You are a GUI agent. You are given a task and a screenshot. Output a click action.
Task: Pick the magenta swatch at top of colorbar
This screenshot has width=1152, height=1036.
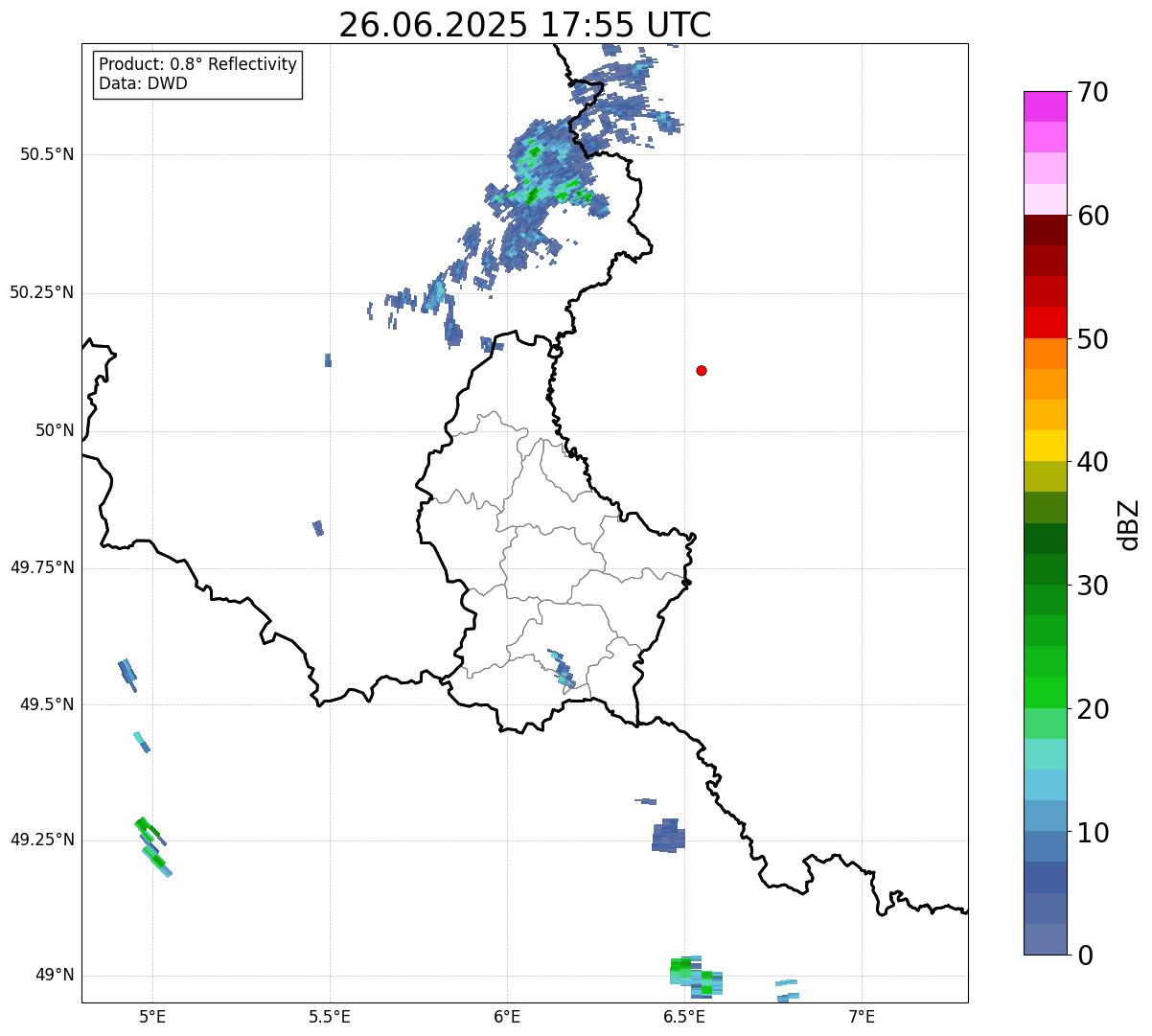1046,106
